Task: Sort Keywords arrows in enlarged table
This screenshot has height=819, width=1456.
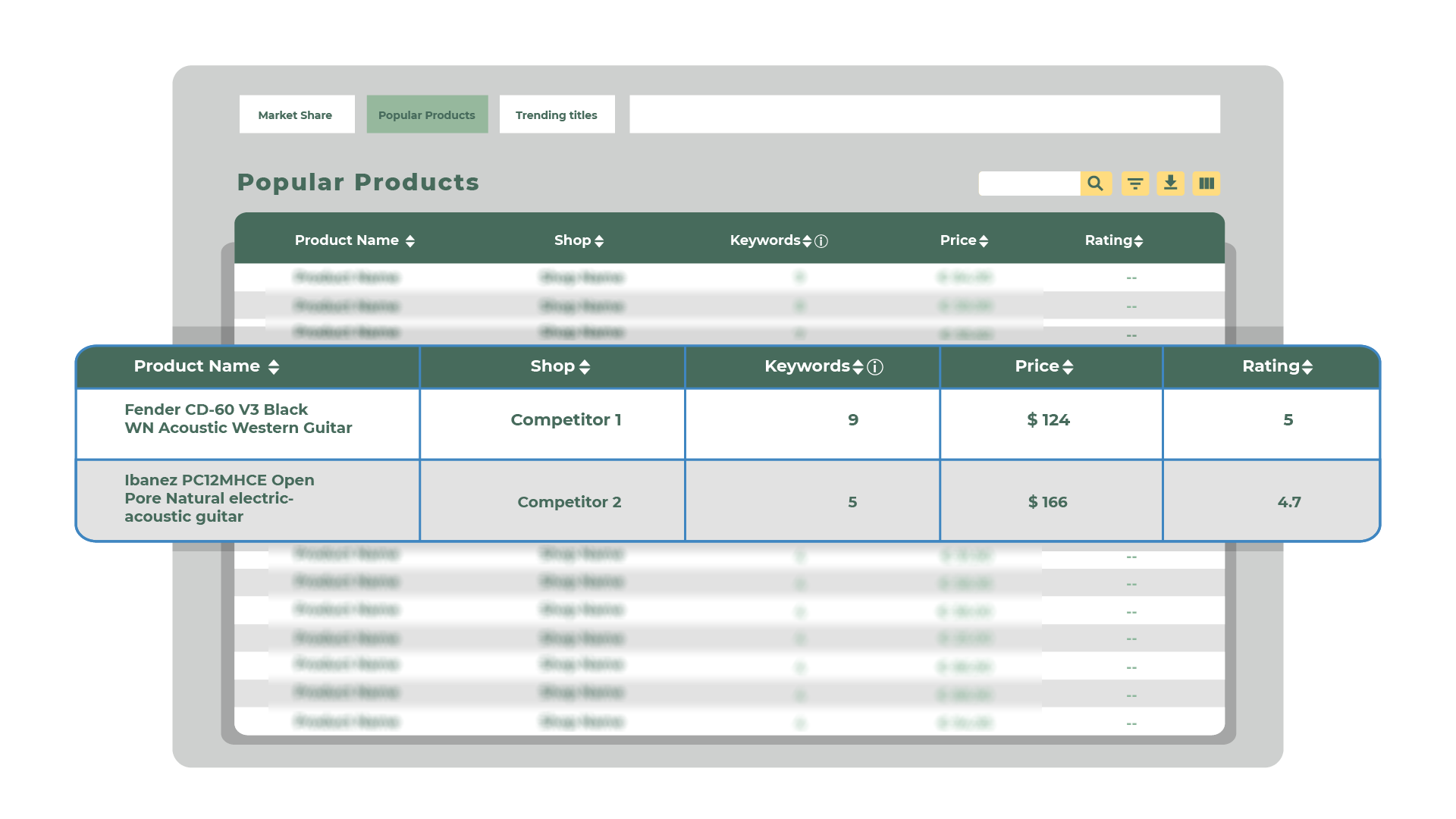Action: click(x=858, y=367)
